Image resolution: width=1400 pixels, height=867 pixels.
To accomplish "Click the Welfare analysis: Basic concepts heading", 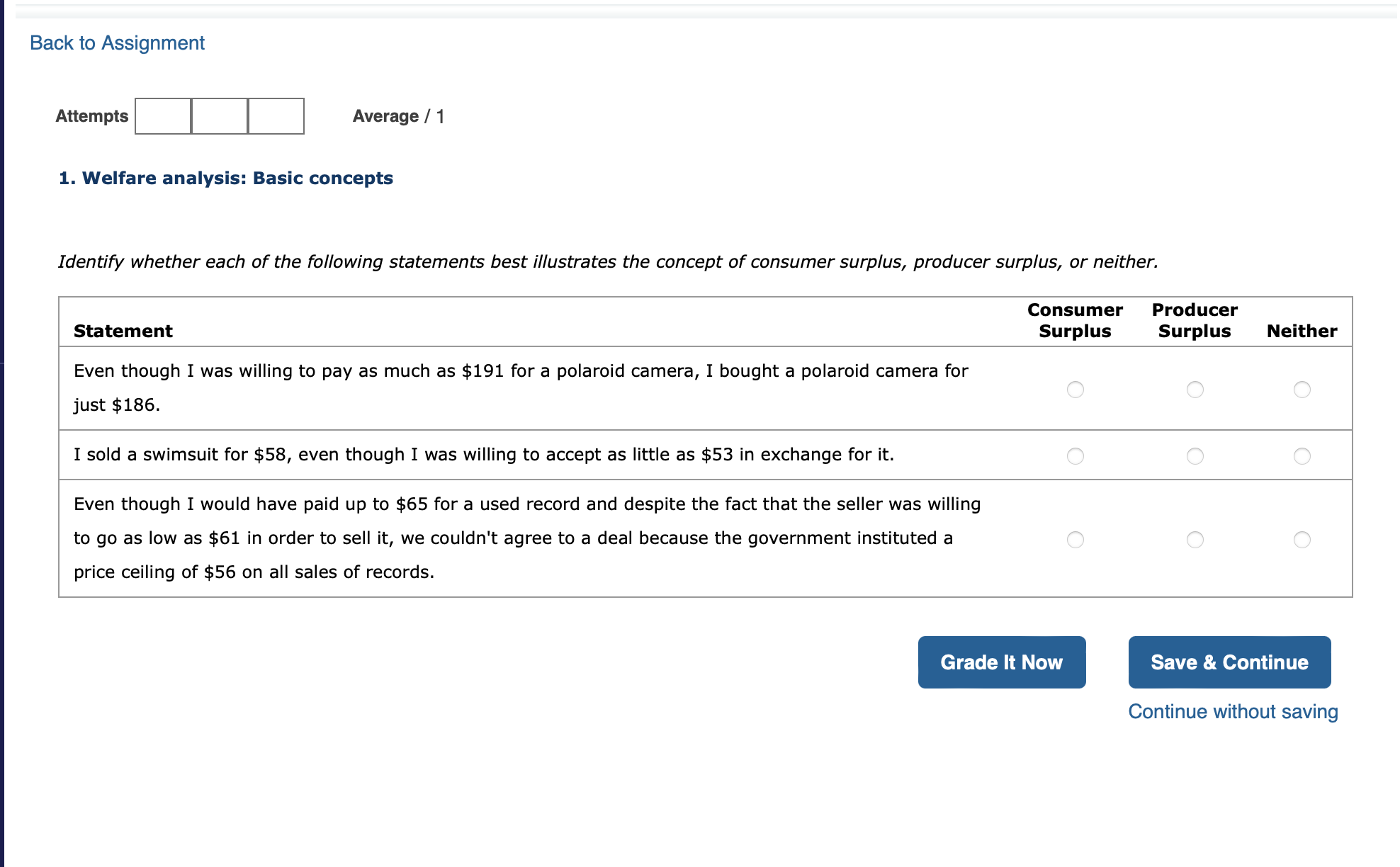I will click(225, 178).
